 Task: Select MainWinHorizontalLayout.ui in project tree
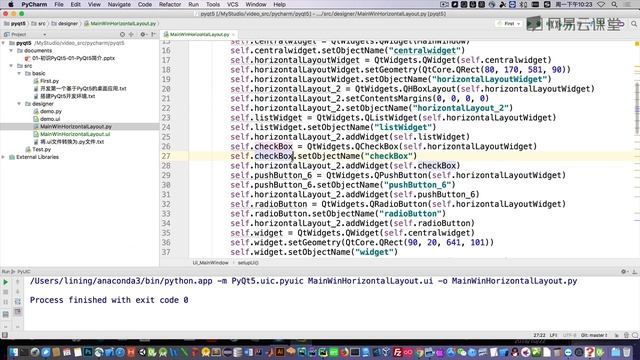(x=75, y=134)
